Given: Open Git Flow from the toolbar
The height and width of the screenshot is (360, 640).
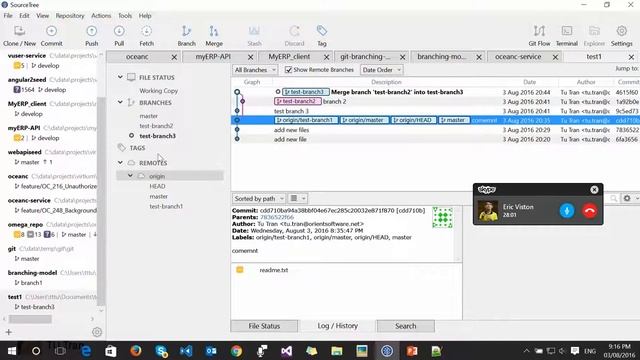Looking at the screenshot, I should [539, 31].
